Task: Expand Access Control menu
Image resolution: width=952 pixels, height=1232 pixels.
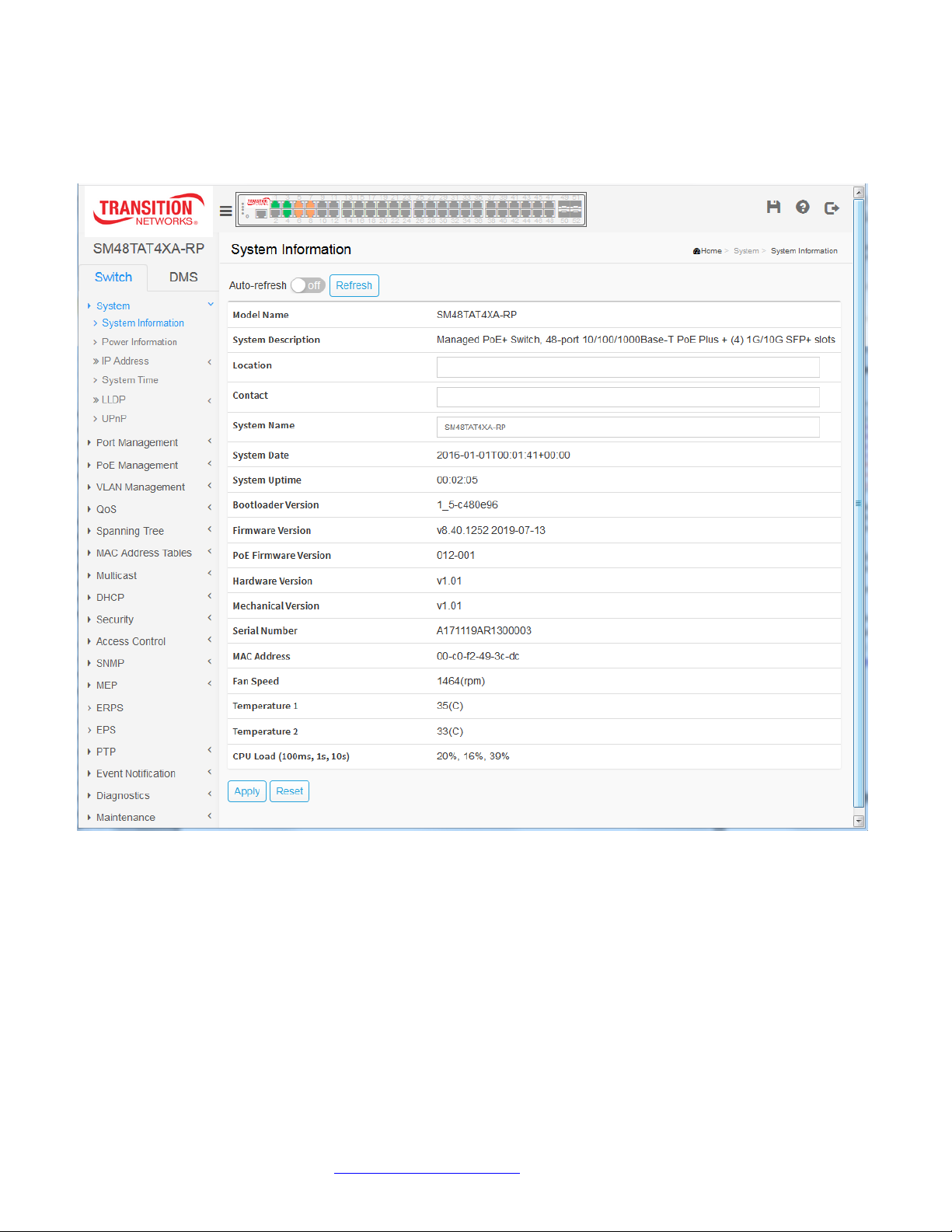Action: [131, 642]
